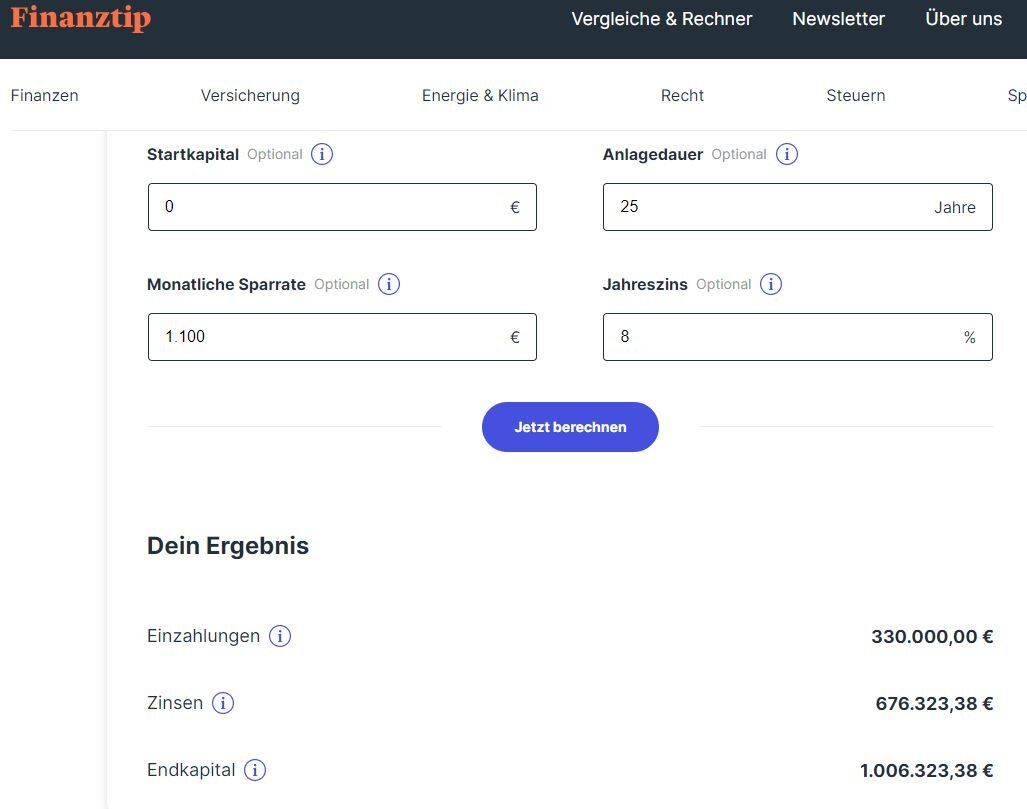
Task: Open the Vergleiche & Rechner menu
Action: tap(661, 19)
